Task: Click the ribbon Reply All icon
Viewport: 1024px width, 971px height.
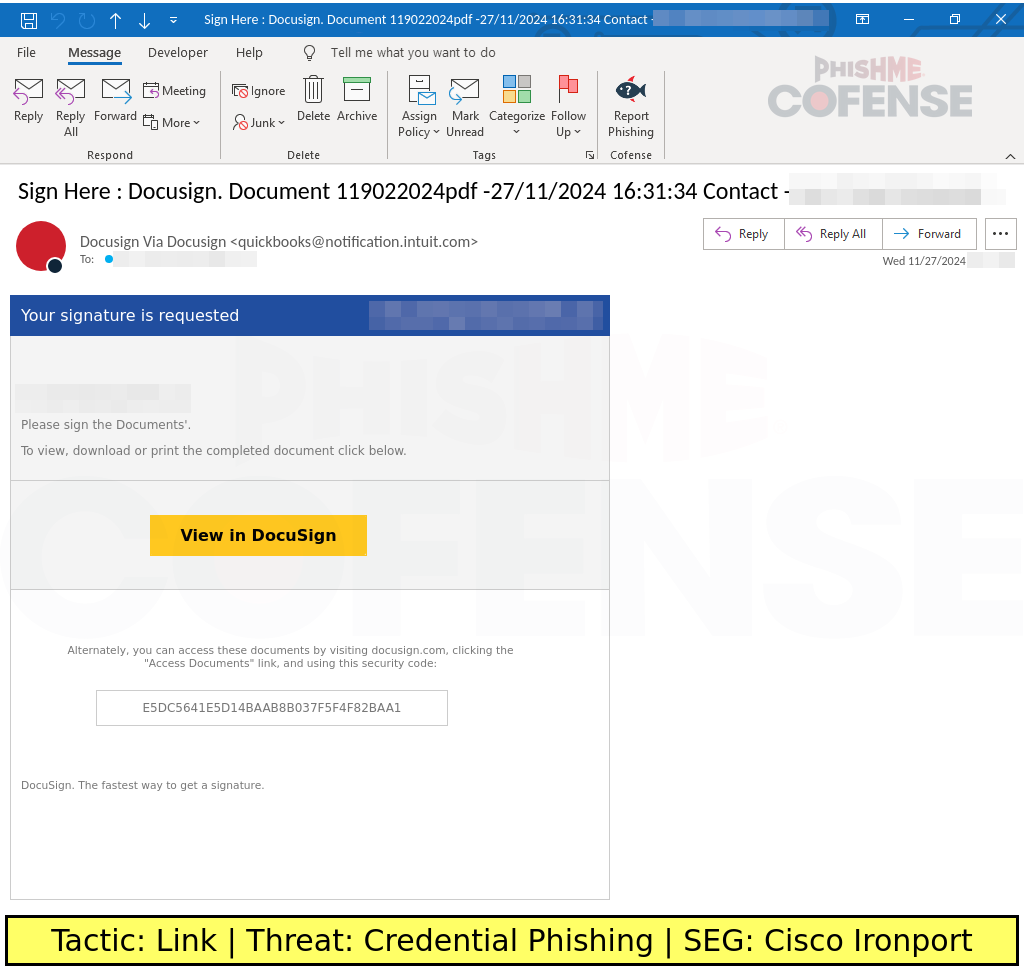Action: tap(71, 108)
